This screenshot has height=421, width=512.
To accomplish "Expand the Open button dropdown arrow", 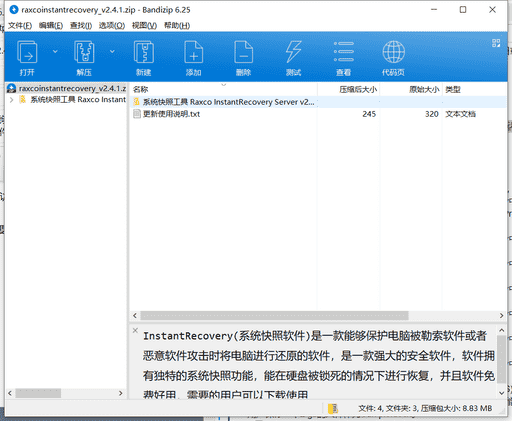I will point(55,51).
